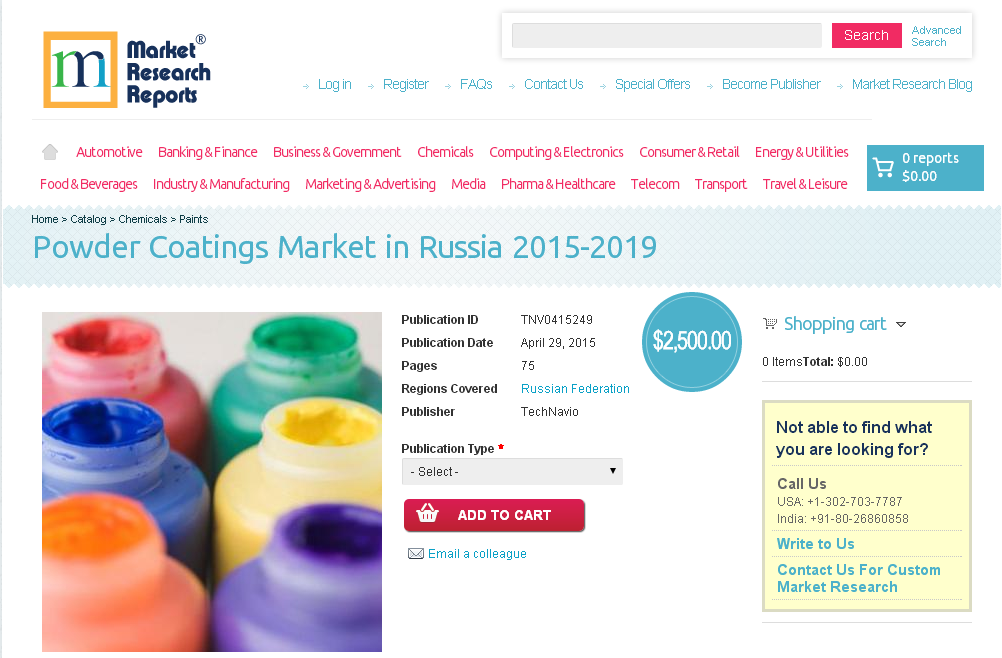
Task: Click the Advanced Search link
Action: (936, 36)
